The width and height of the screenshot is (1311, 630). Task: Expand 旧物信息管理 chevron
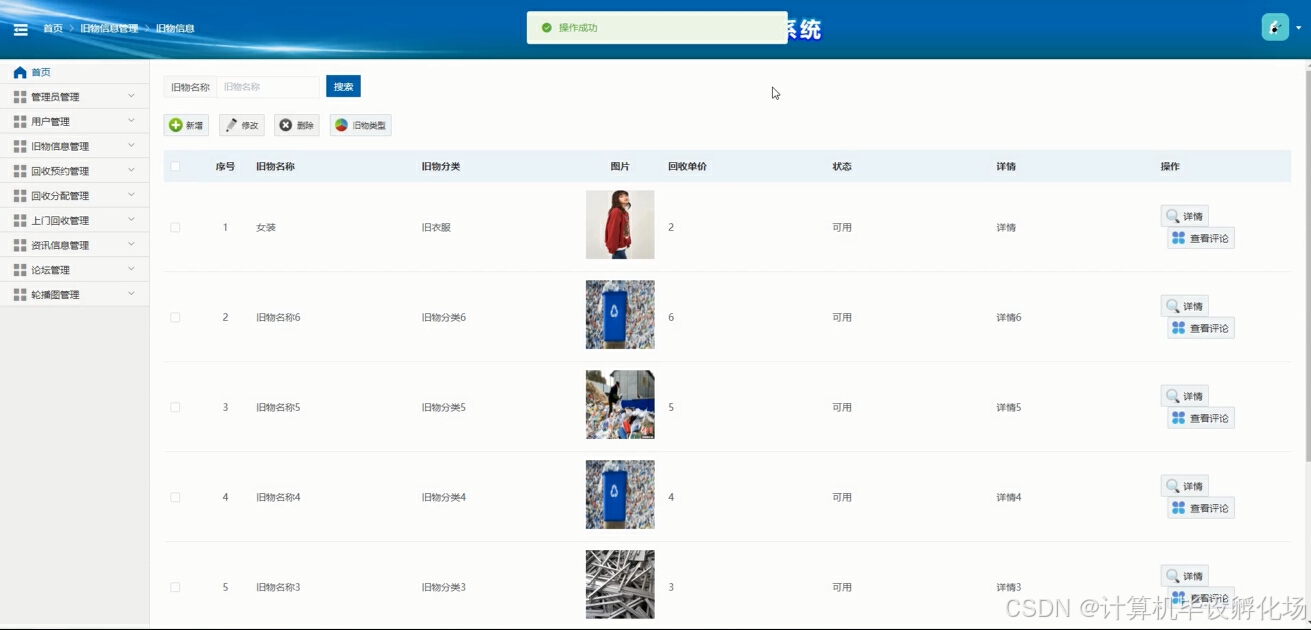pos(131,146)
